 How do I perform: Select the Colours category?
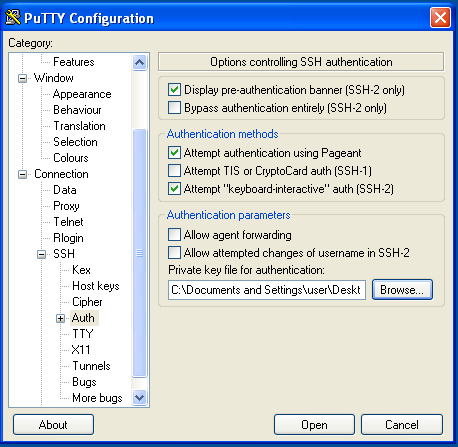coord(71,158)
